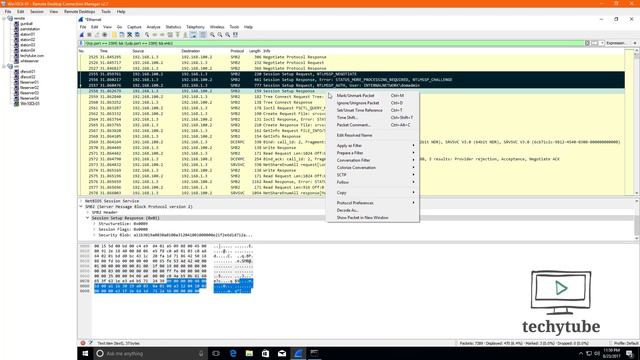Reset packet text zoom to normal
The height and width of the screenshot is (360, 640).
(x=228, y=35)
